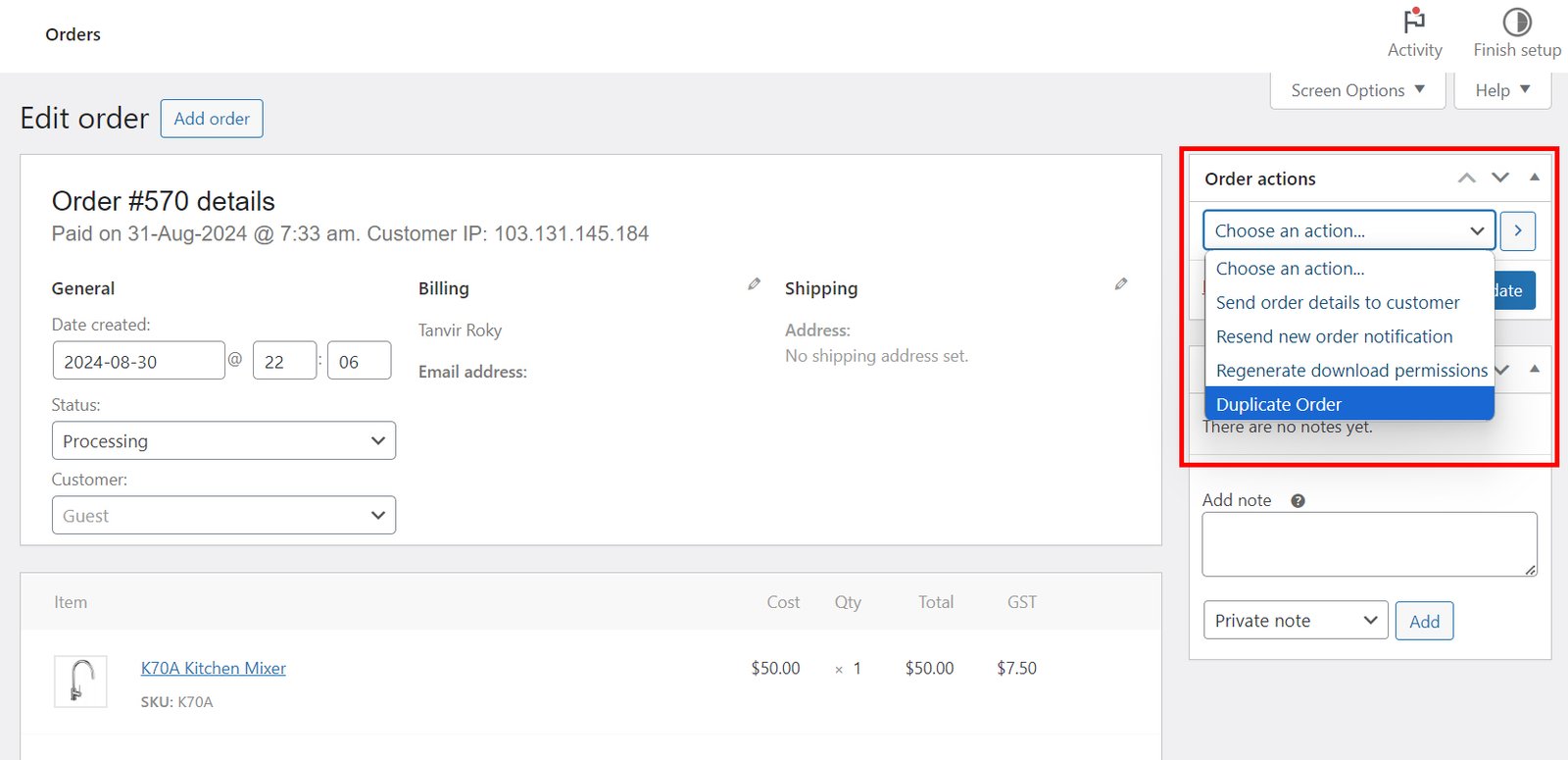Select Resend new order notification

[x=1349, y=336]
